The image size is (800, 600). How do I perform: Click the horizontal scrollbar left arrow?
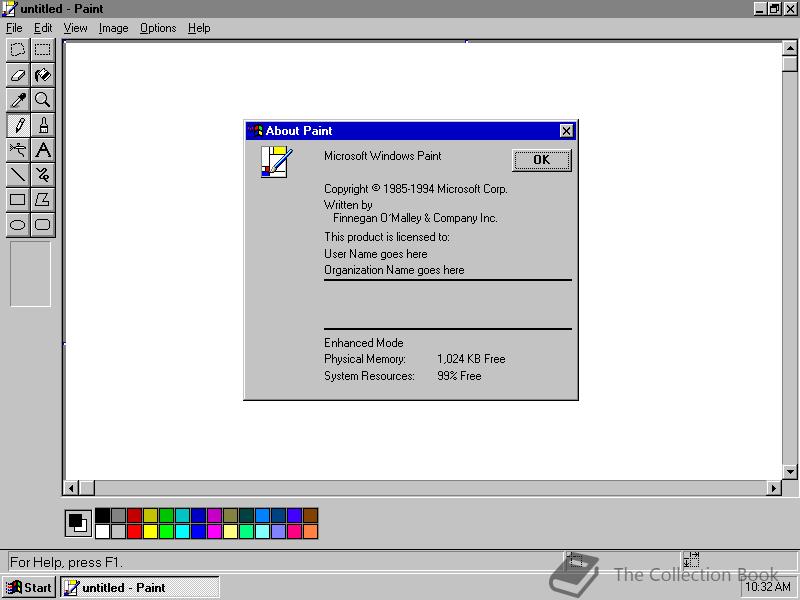[x=71, y=488]
